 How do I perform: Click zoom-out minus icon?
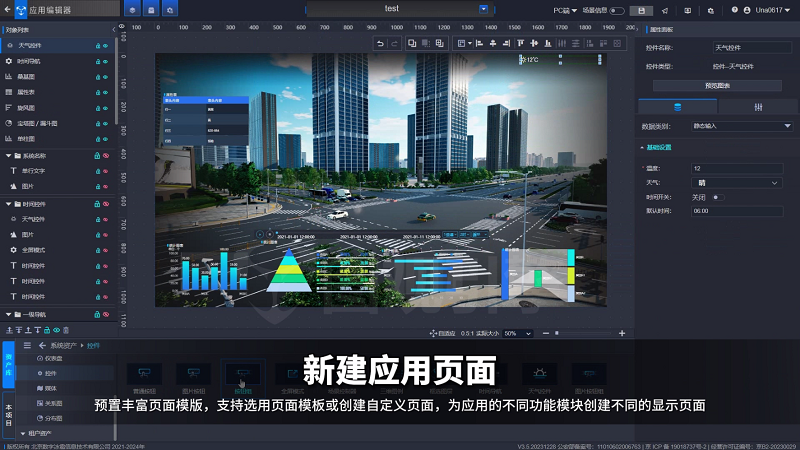[x=546, y=333]
